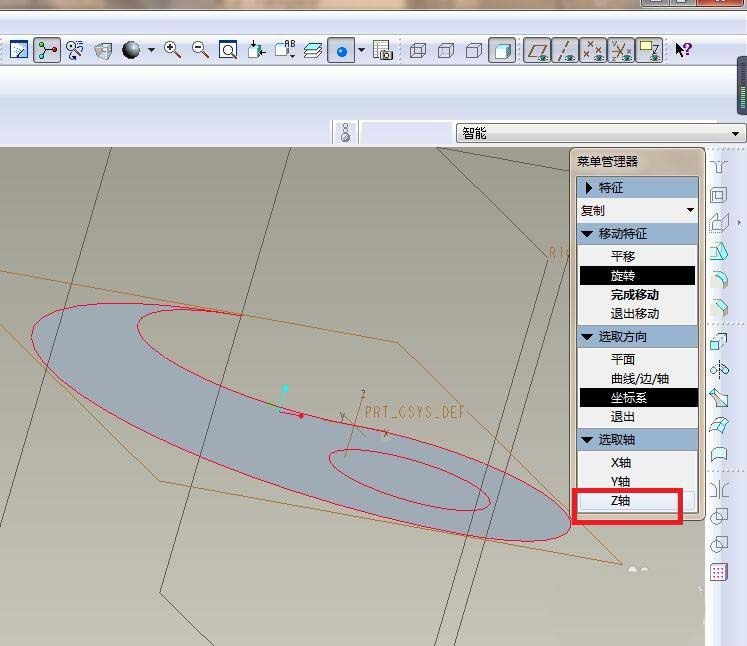Select the Revolve tool
Viewport: 747px width, 646px height.
click(719, 369)
